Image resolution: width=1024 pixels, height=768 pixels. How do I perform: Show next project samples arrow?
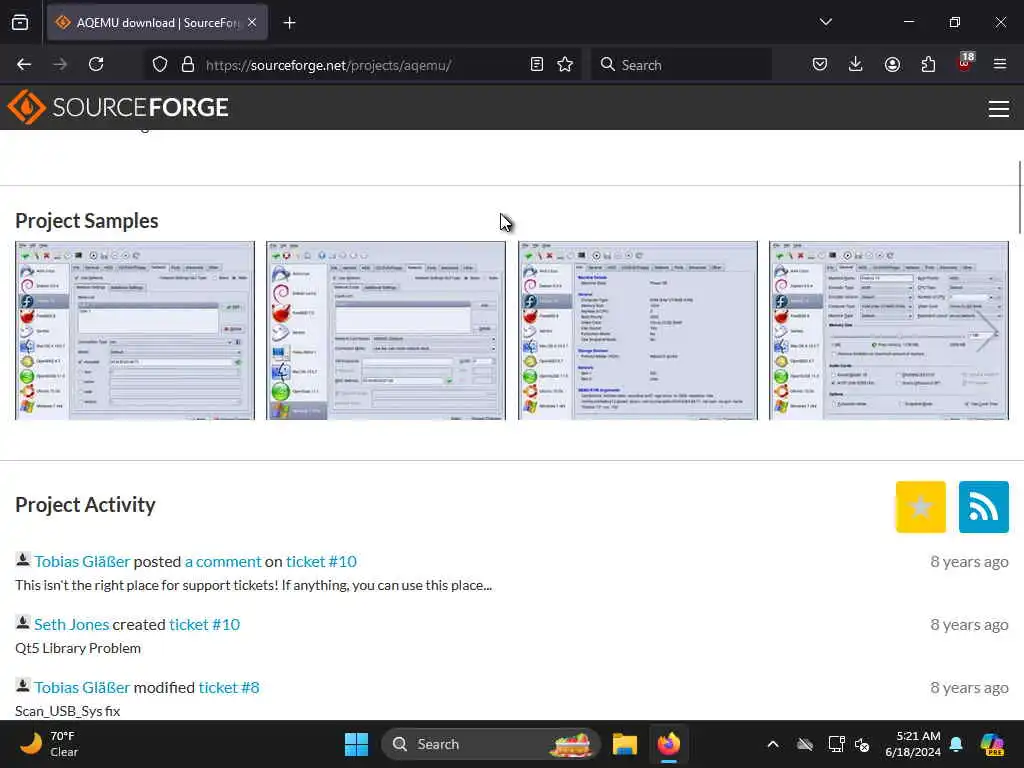click(987, 332)
